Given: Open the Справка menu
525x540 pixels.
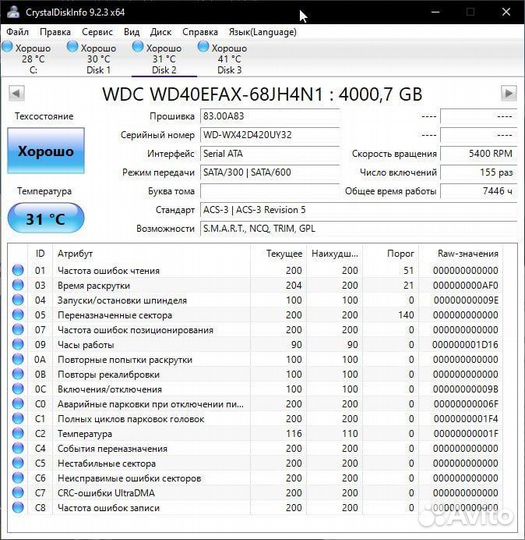Looking at the screenshot, I should (x=200, y=32).
